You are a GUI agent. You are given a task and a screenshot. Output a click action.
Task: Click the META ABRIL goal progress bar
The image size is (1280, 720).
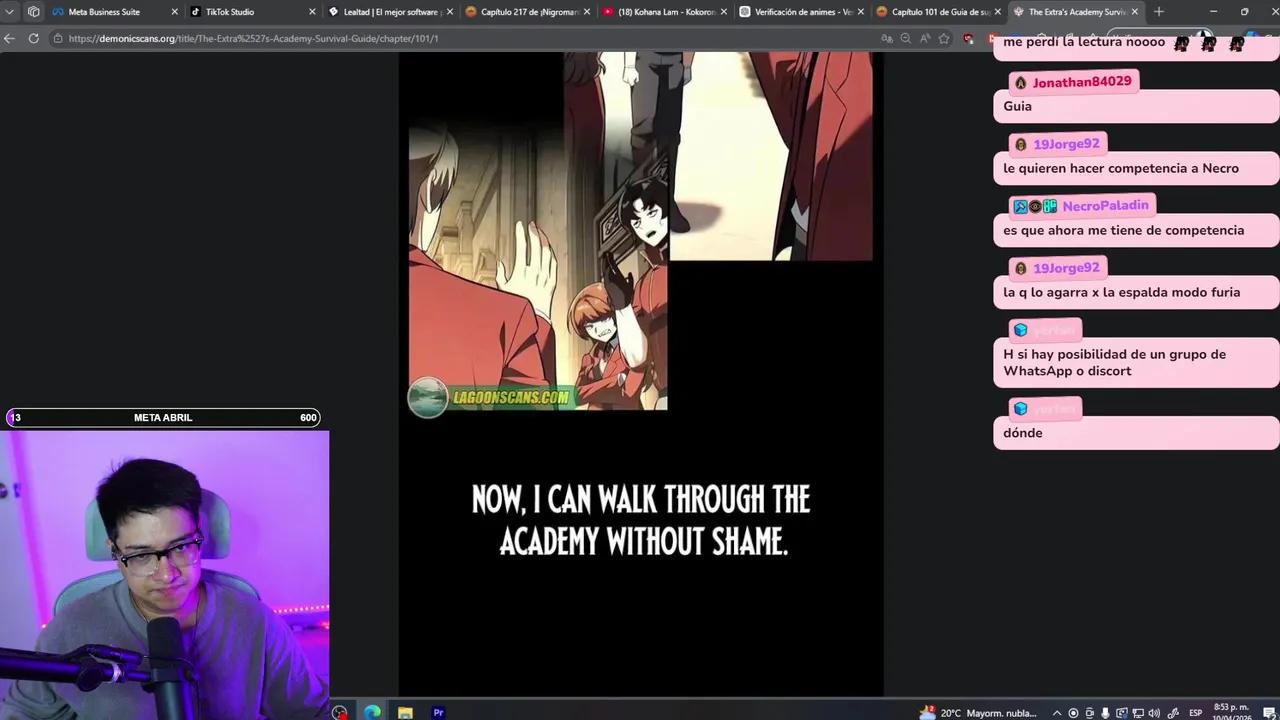[x=163, y=418]
